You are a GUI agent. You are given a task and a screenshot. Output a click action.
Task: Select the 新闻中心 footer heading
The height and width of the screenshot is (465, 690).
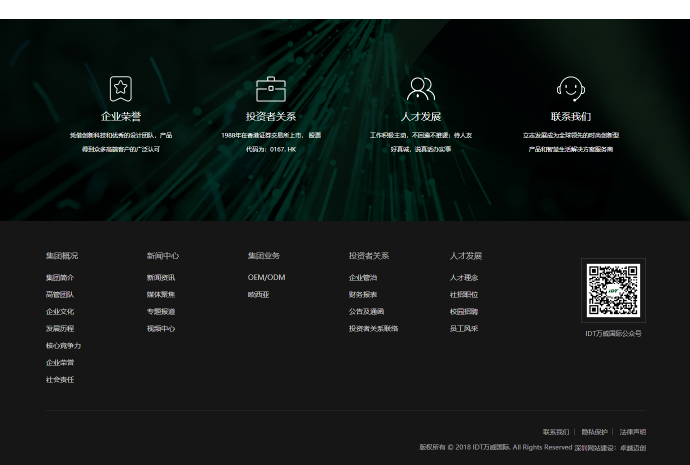point(162,255)
